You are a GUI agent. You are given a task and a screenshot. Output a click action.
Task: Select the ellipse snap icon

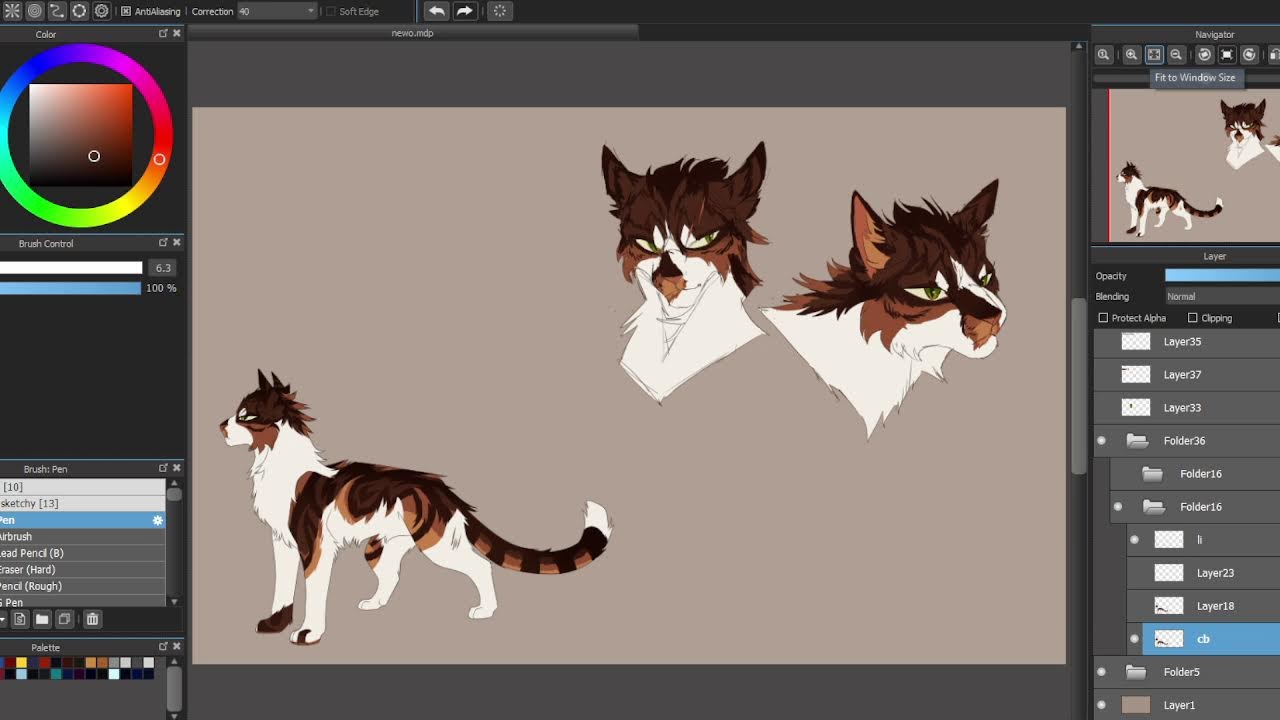79,11
